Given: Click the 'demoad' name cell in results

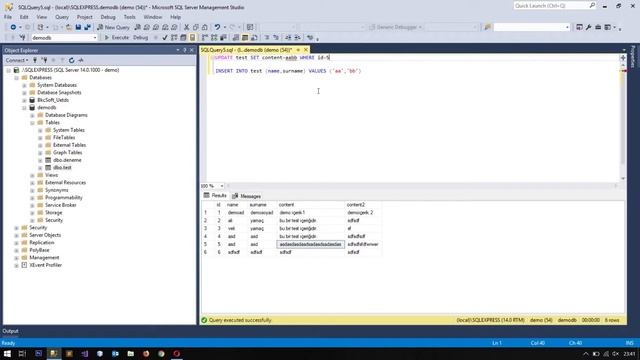Looking at the screenshot, I should [236, 213].
